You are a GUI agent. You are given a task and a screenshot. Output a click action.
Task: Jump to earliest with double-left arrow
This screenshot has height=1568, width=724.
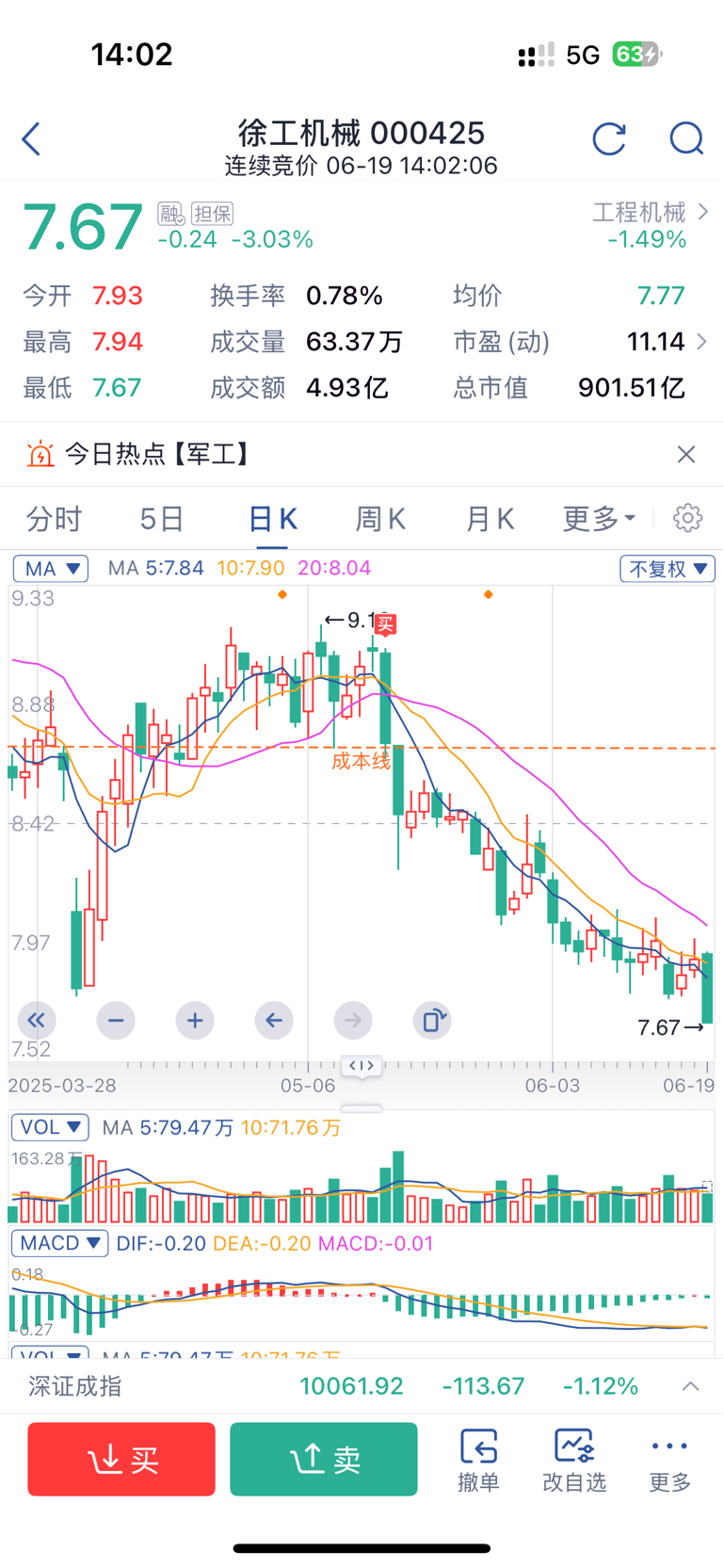coord(37,1020)
